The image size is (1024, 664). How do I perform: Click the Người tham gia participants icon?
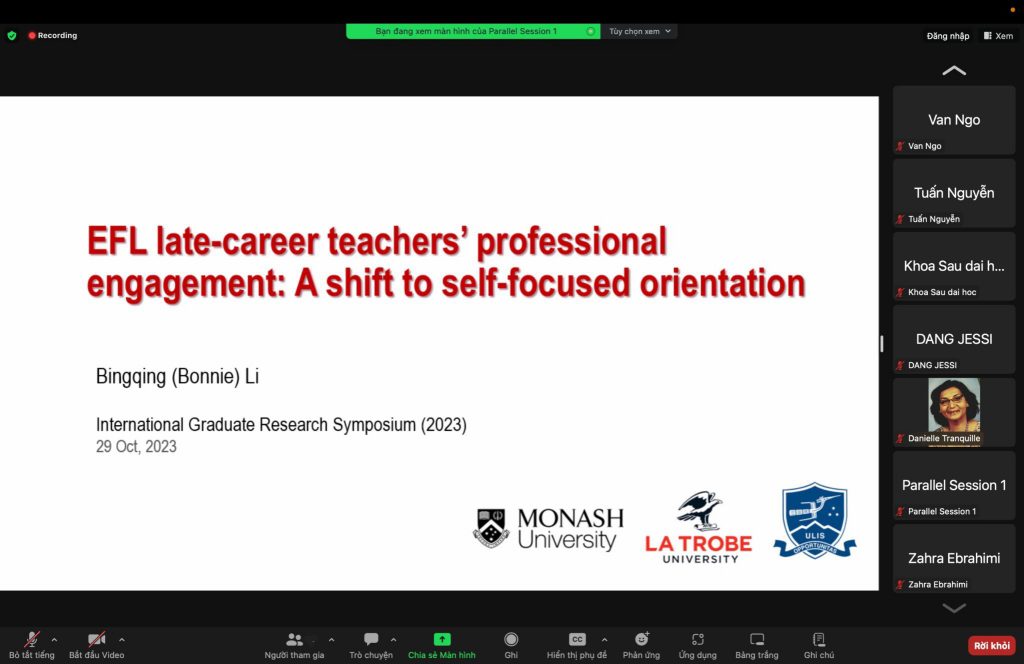294,640
